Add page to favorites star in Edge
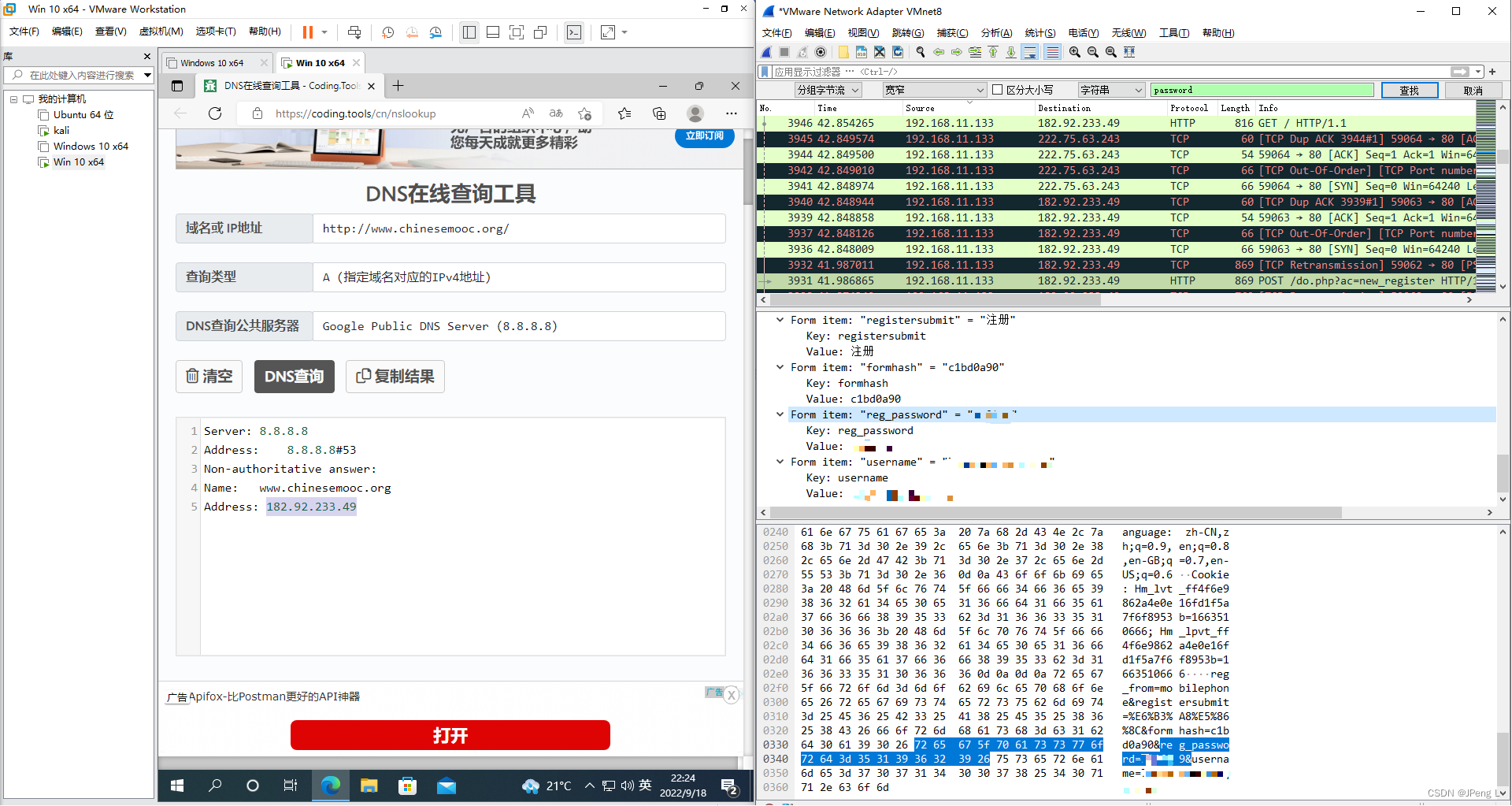Image resolution: width=1512 pixels, height=806 pixels. click(584, 113)
